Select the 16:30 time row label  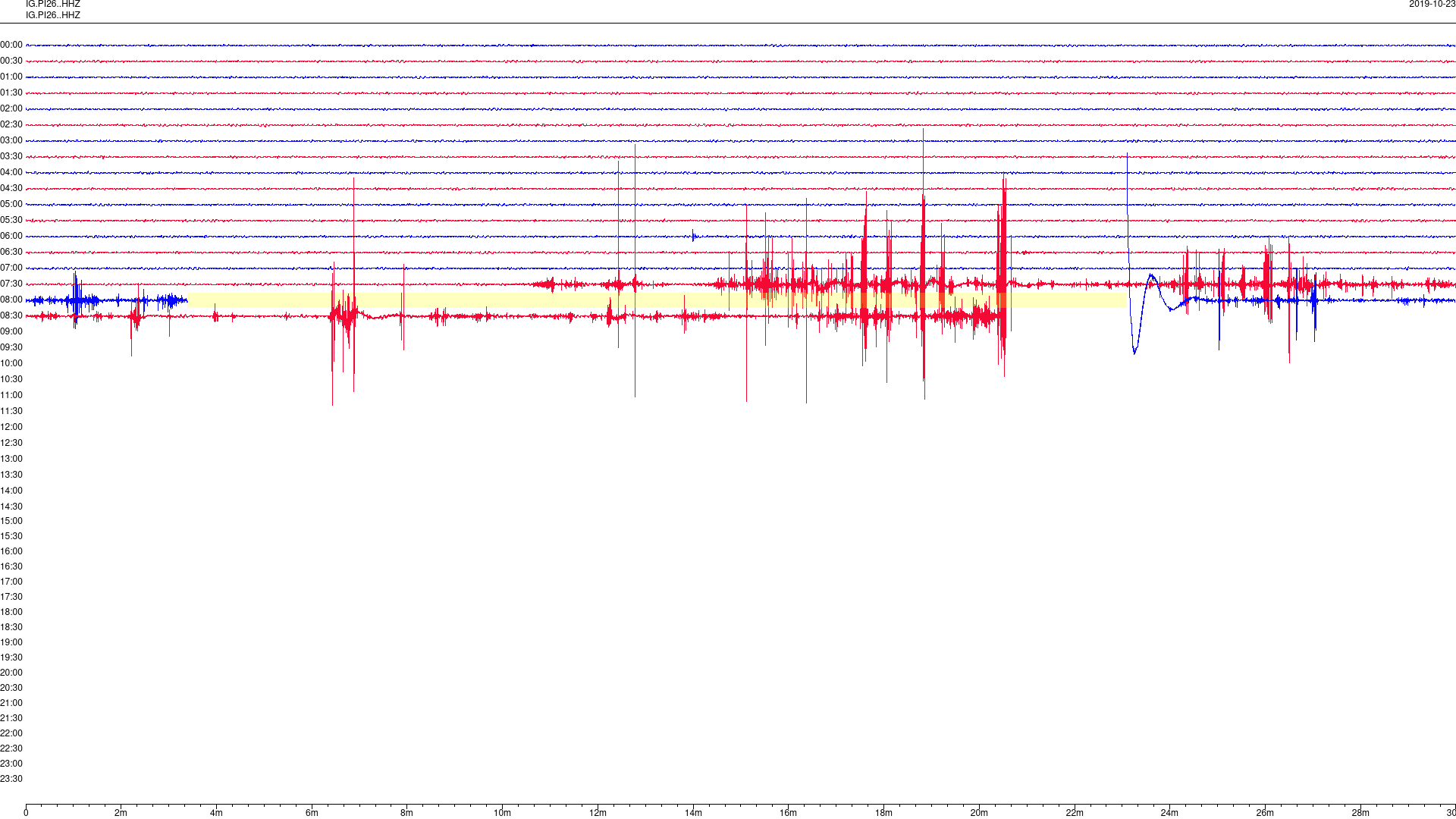click(11, 566)
